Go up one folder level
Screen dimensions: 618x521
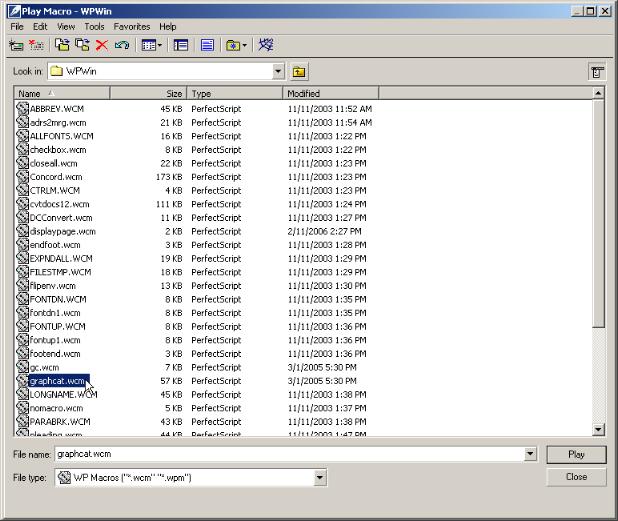coord(299,72)
